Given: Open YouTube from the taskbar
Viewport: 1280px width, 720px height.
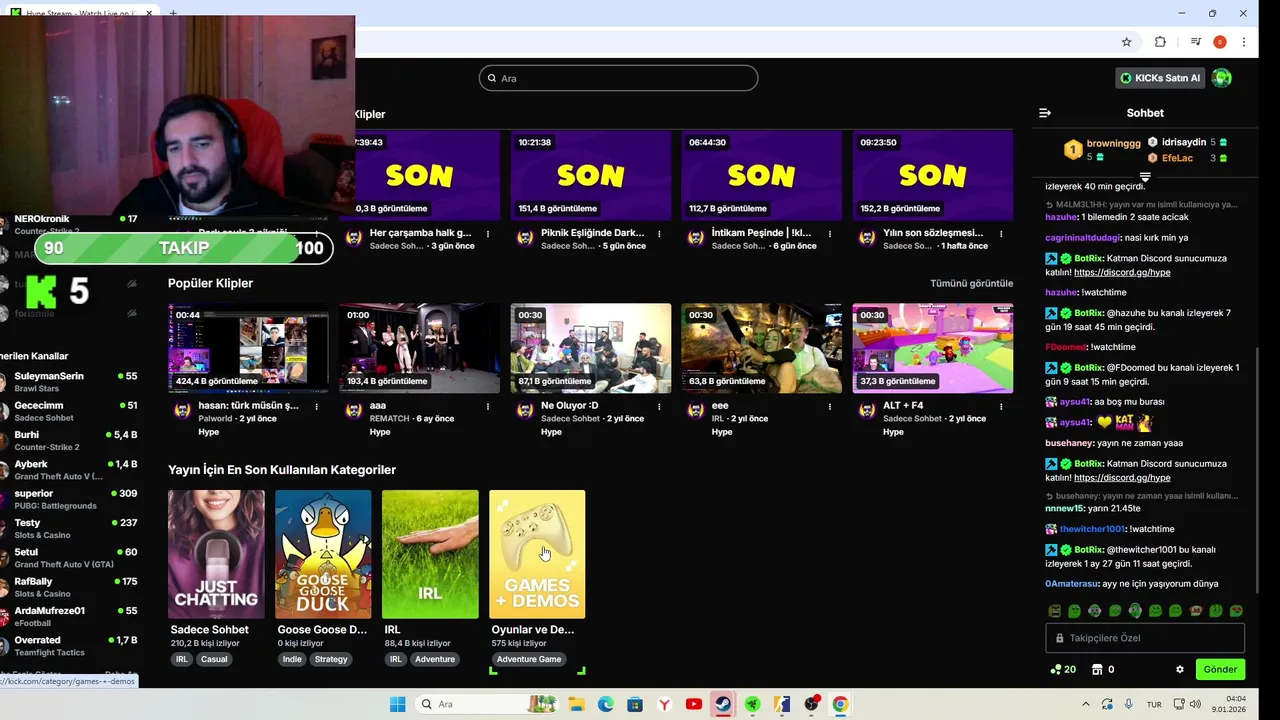Looking at the screenshot, I should click(693, 704).
